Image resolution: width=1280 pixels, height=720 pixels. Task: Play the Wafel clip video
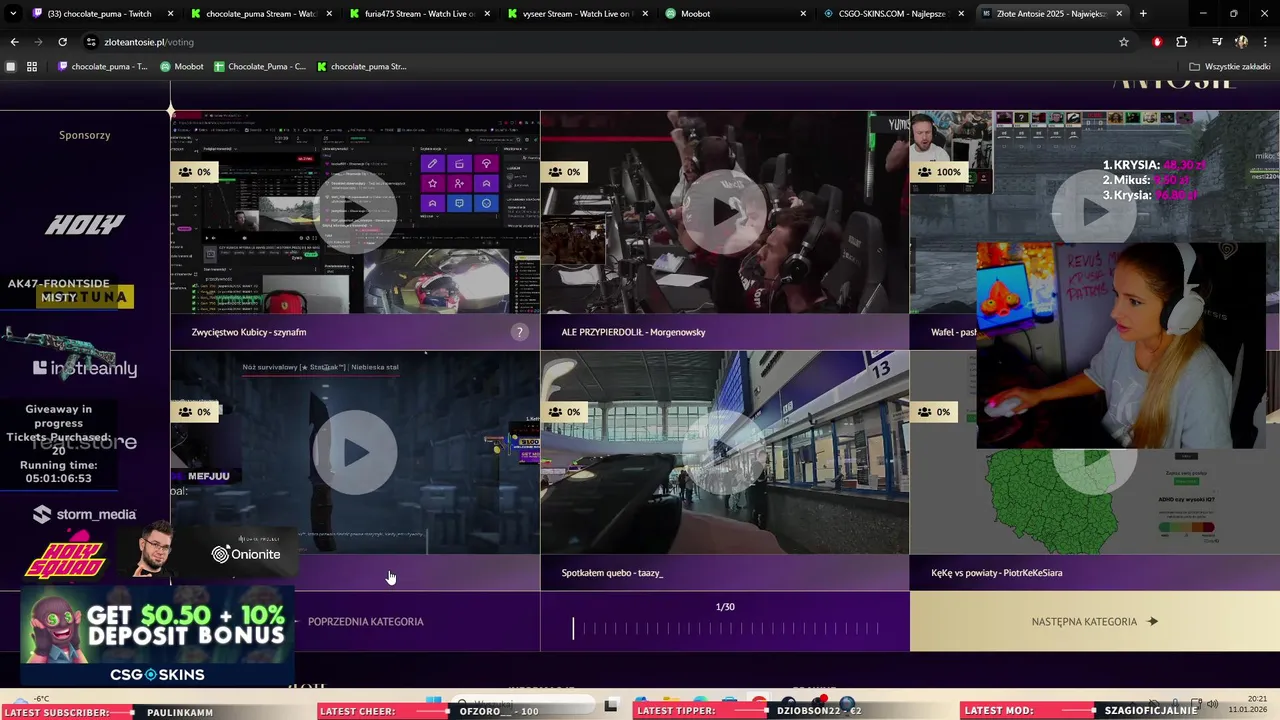pyautogui.click(x=1095, y=211)
